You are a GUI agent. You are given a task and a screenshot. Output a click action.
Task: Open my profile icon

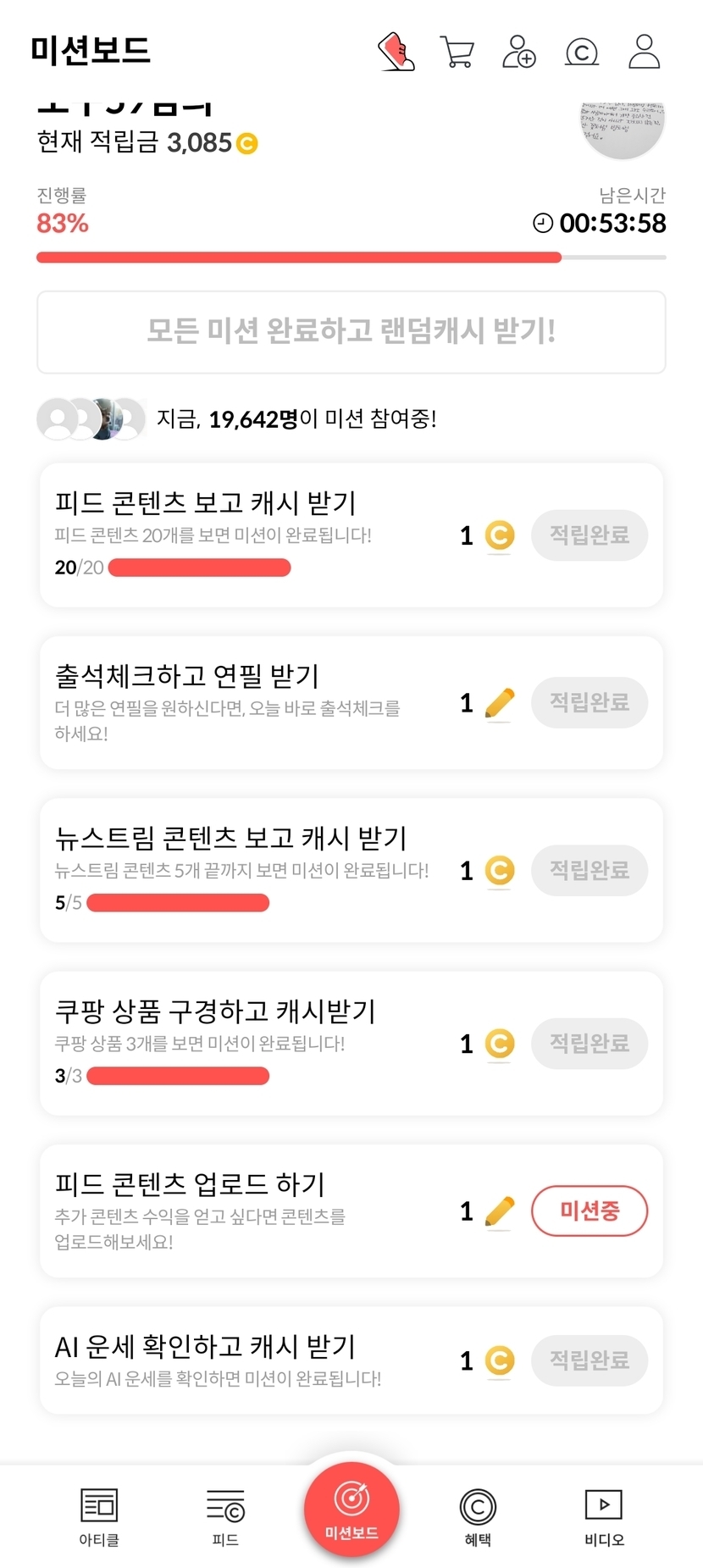(644, 52)
